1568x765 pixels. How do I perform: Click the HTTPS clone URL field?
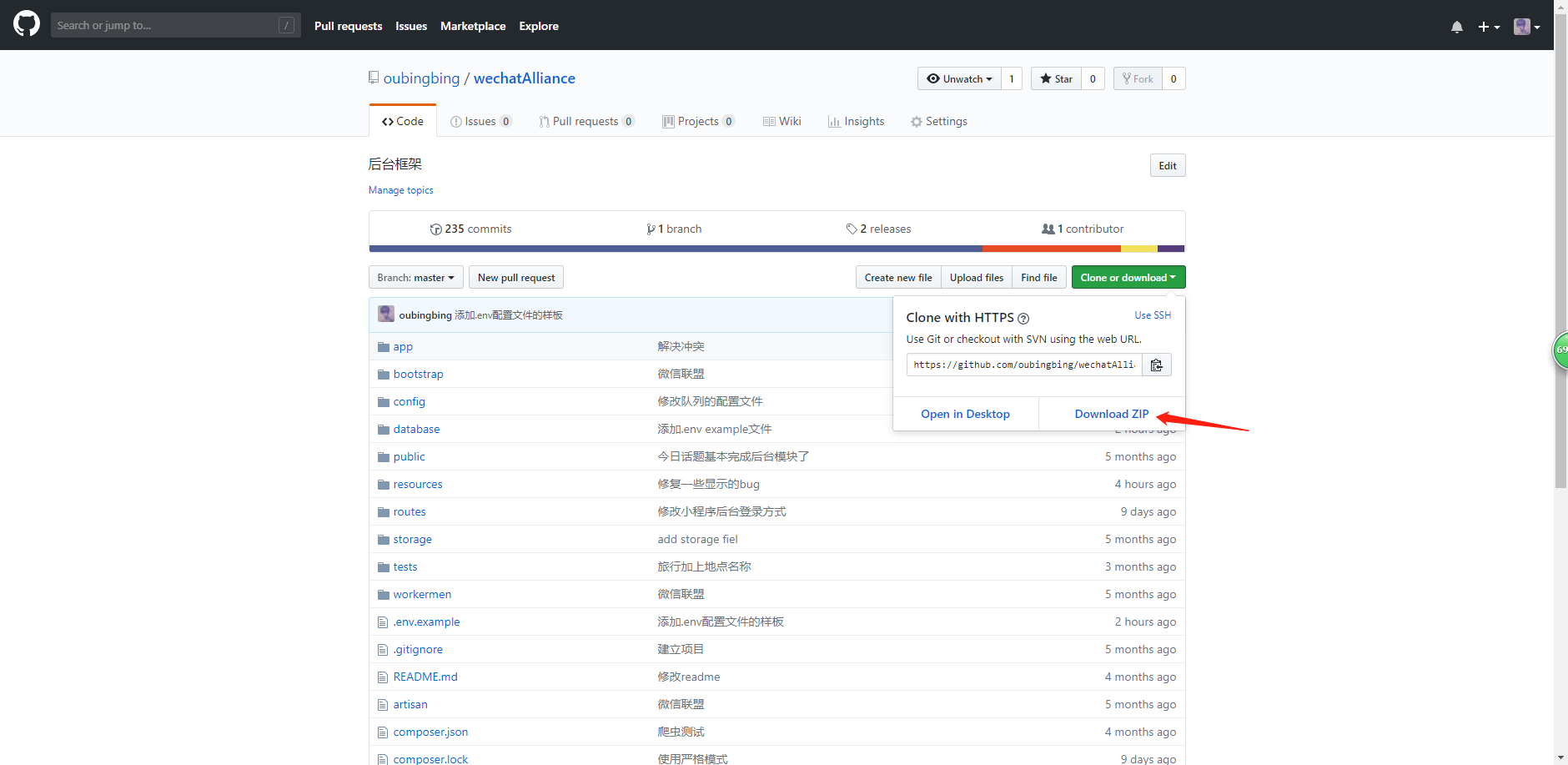tap(1024, 365)
